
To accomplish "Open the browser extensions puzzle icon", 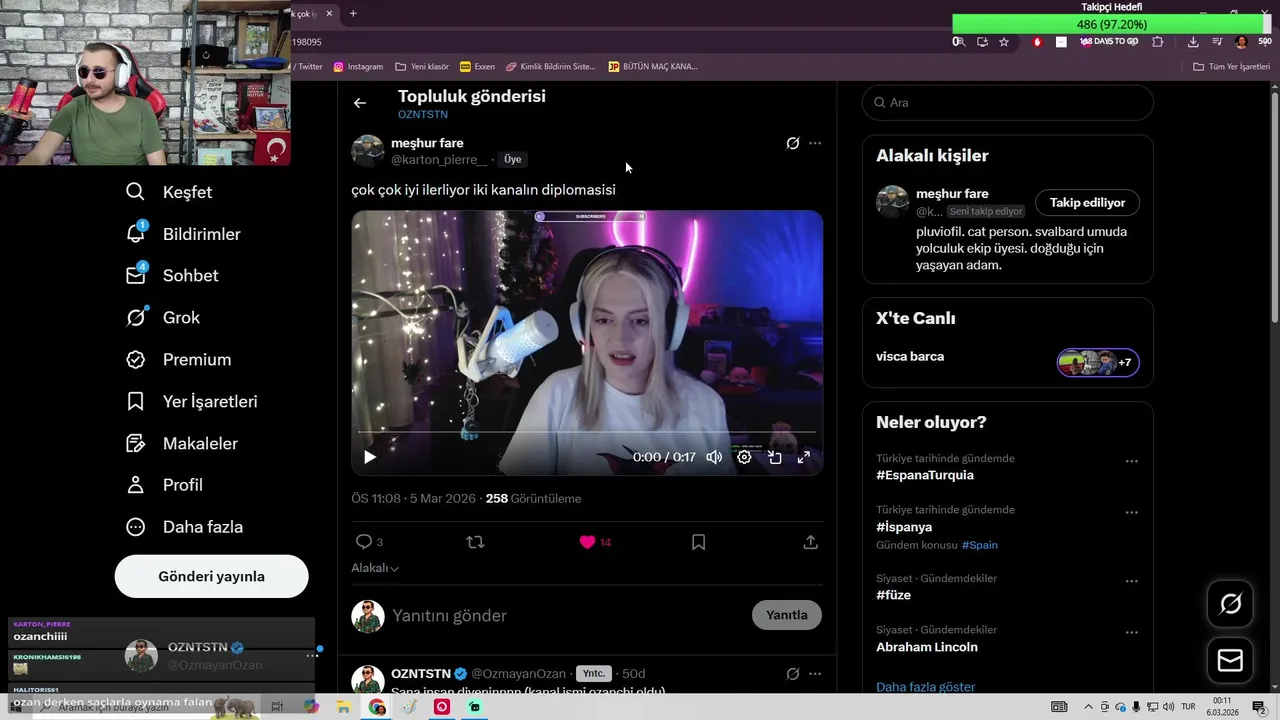I will coord(1158,42).
